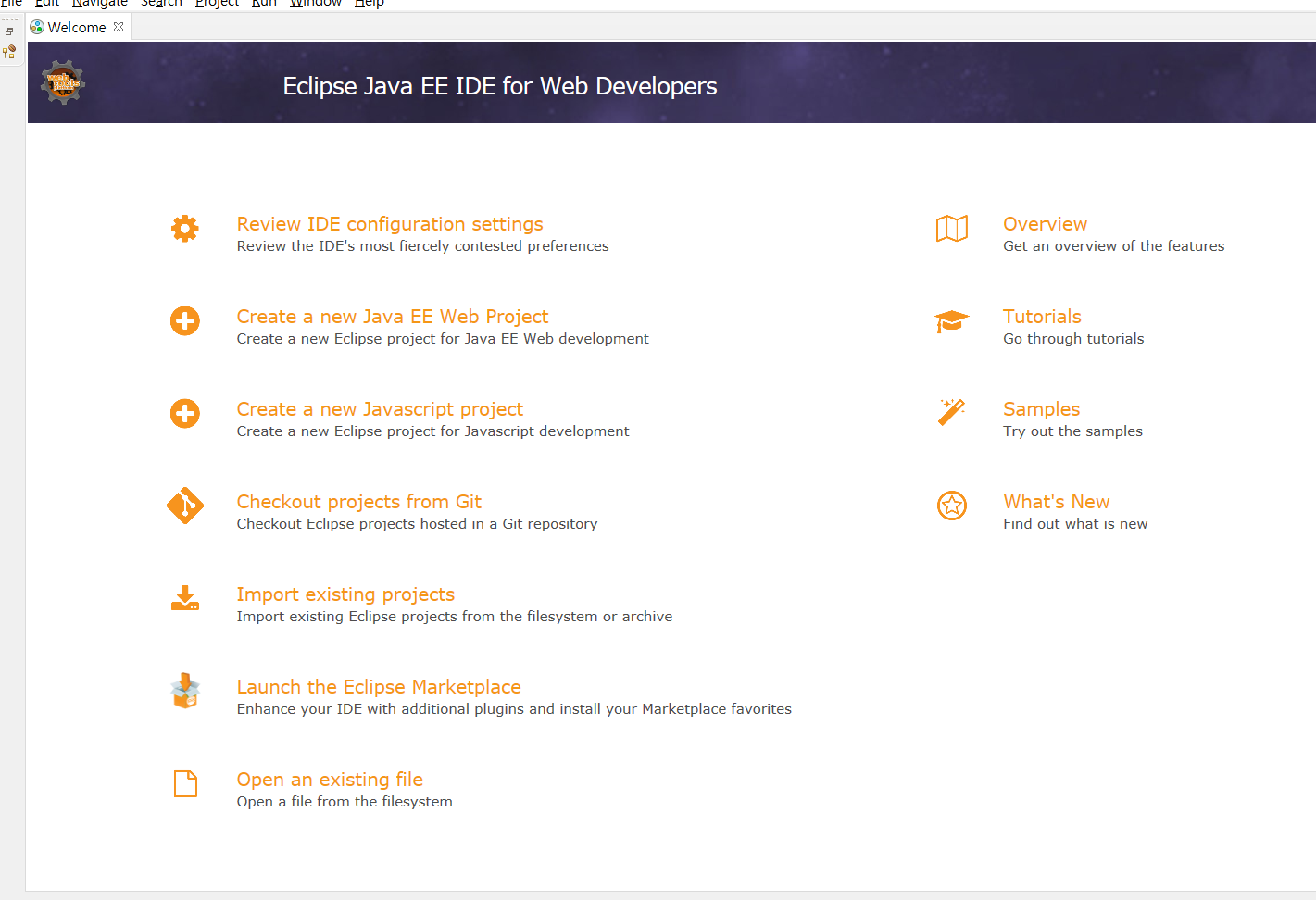Viewport: 1316px width, 900px height.
Task: Click the magic wand icon next to Samples
Action: (952, 412)
